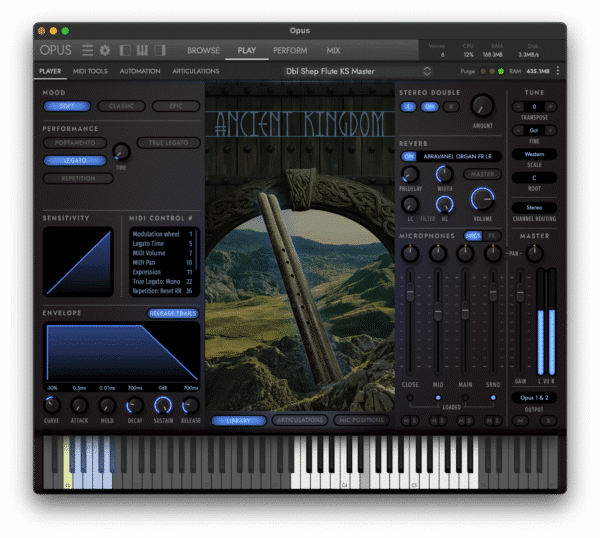Click the Mid mic pan knob
Viewport: 600px width, 538px height.
438,253
